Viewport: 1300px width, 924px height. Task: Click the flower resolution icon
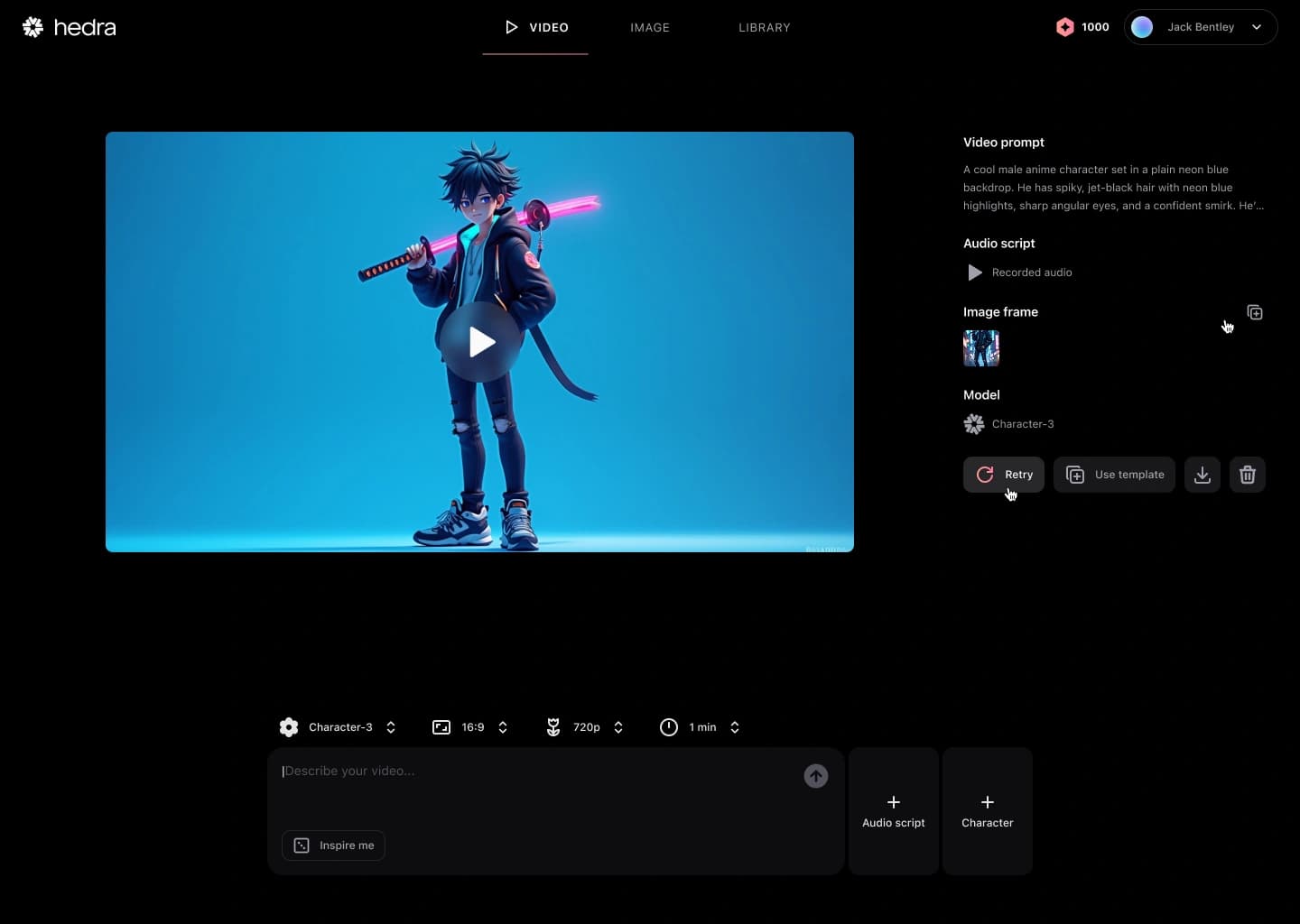553,726
